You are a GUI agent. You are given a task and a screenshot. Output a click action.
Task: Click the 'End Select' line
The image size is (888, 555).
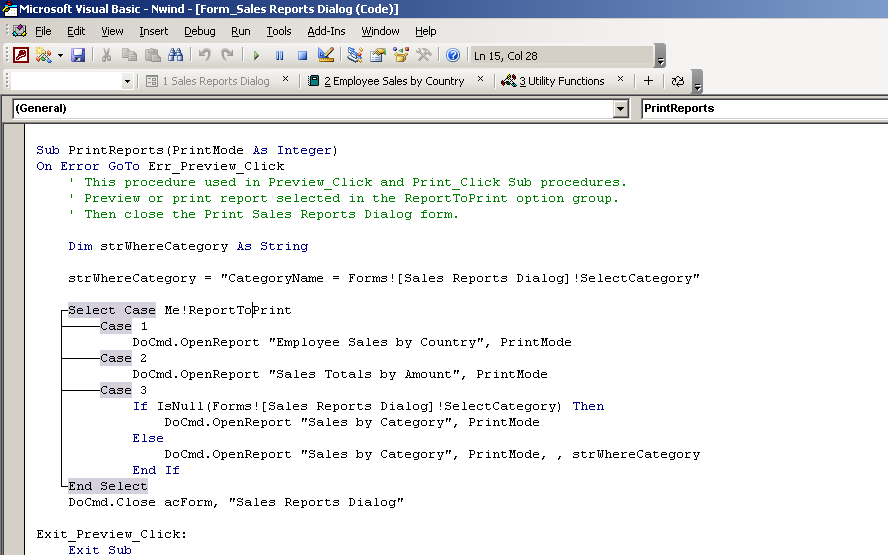pos(108,486)
